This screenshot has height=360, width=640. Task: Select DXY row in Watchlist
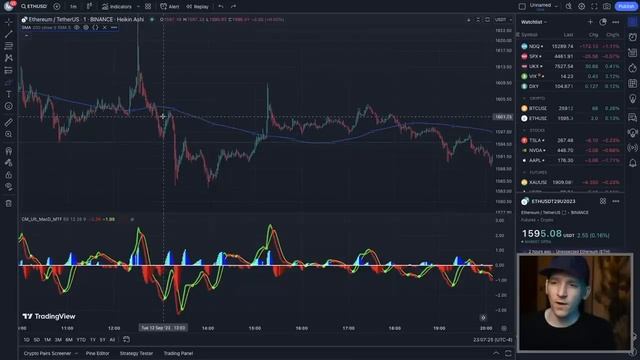pyautogui.click(x=571, y=86)
